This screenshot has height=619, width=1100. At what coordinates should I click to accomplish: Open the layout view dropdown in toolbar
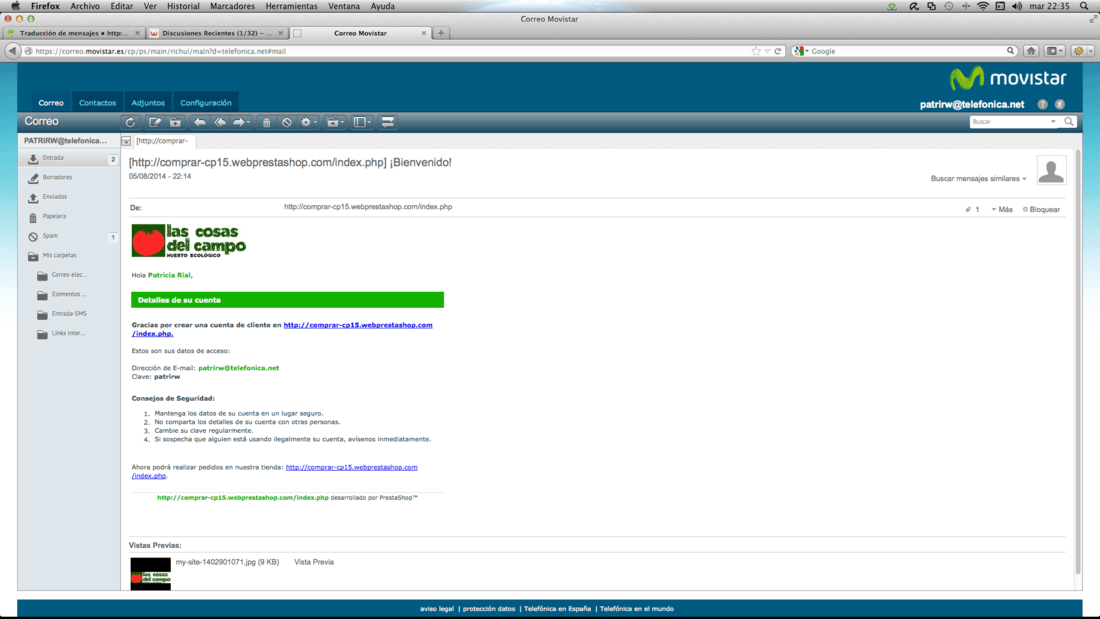point(362,122)
